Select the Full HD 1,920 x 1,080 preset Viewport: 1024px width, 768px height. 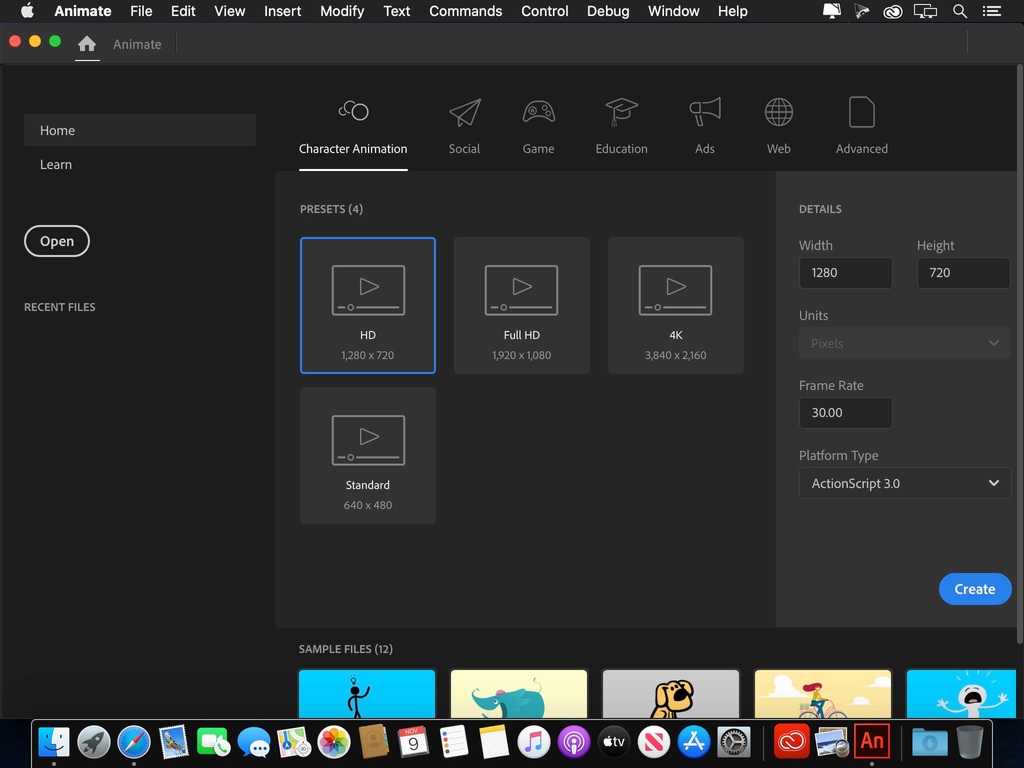point(521,305)
